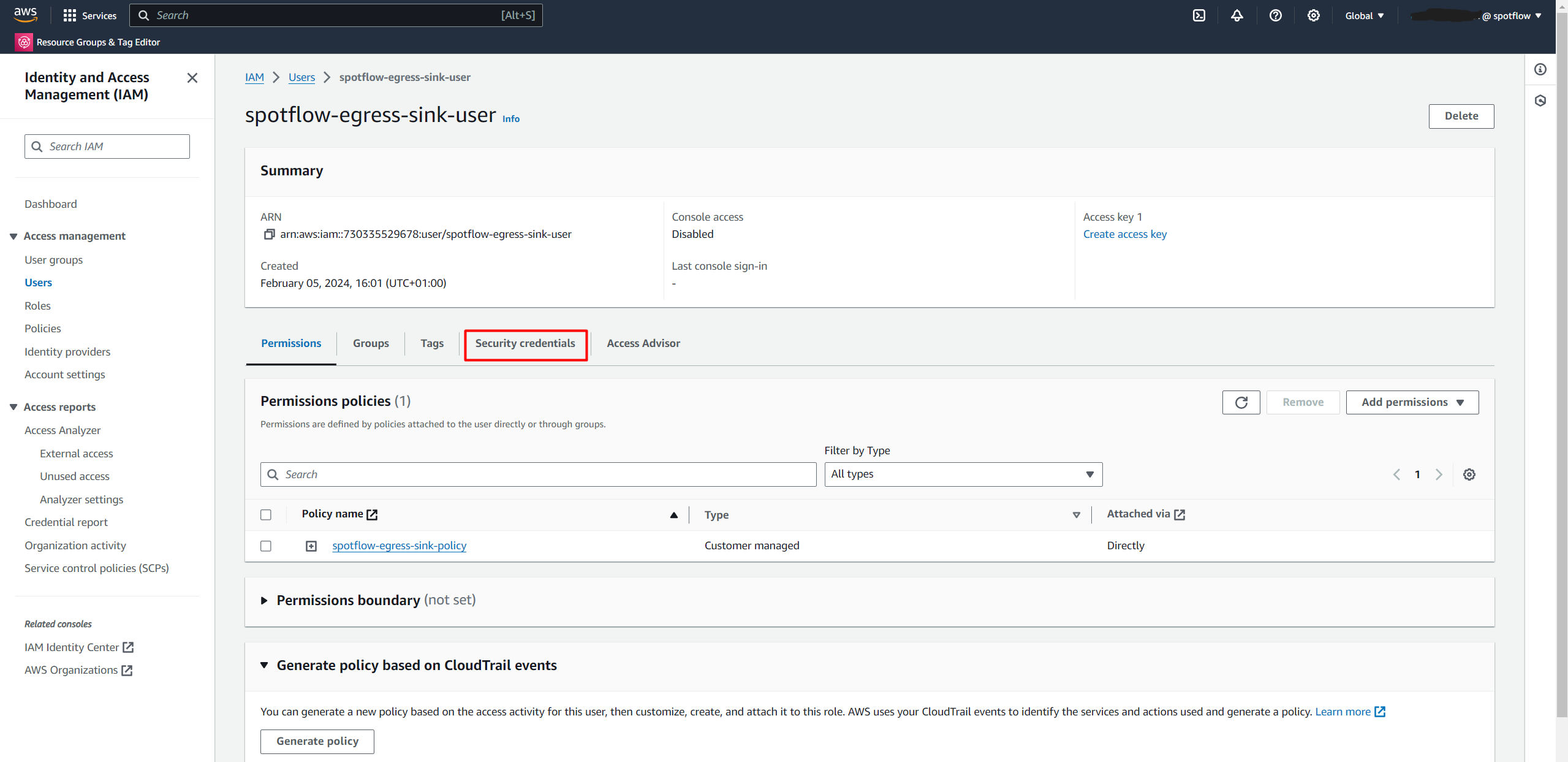Open the Learn more link
1568x762 pixels.
tap(1350, 712)
